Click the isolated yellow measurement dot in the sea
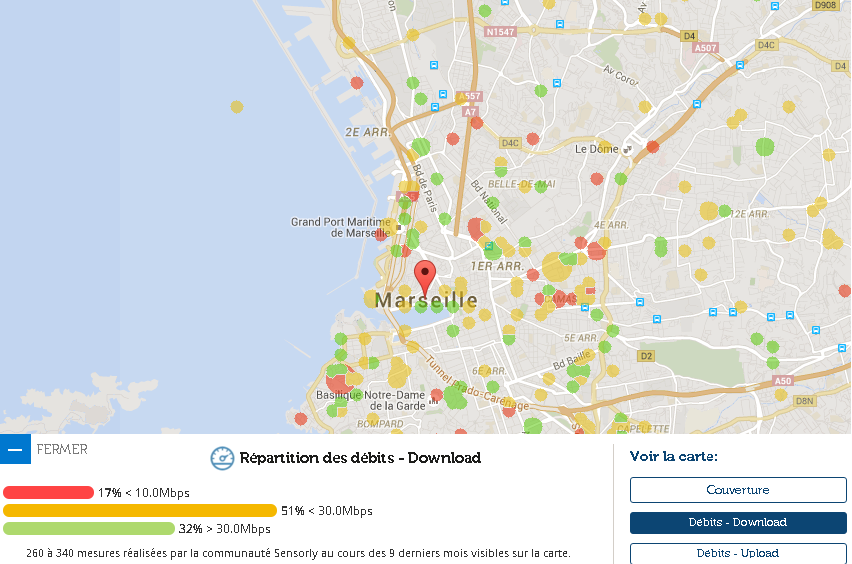This screenshot has height=564, width=852. click(236, 106)
